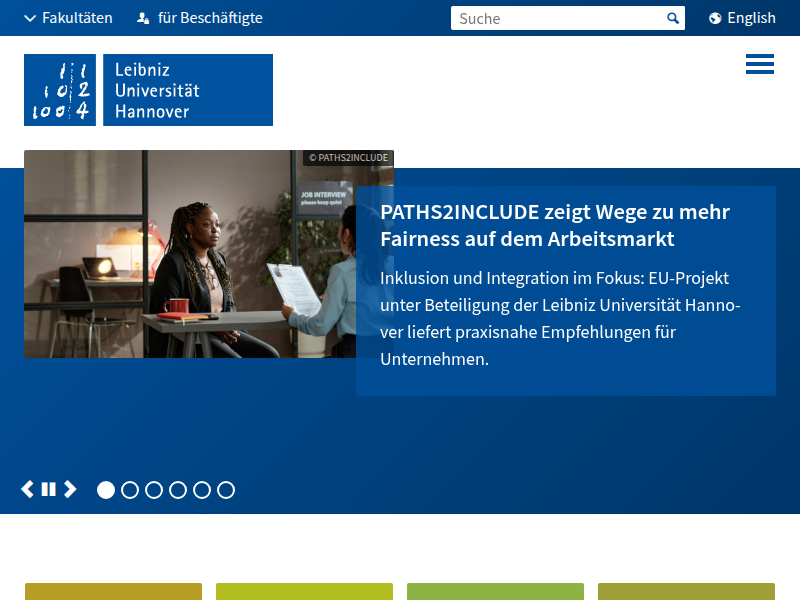Click the chevron next to Fakultäten

(x=30, y=18)
